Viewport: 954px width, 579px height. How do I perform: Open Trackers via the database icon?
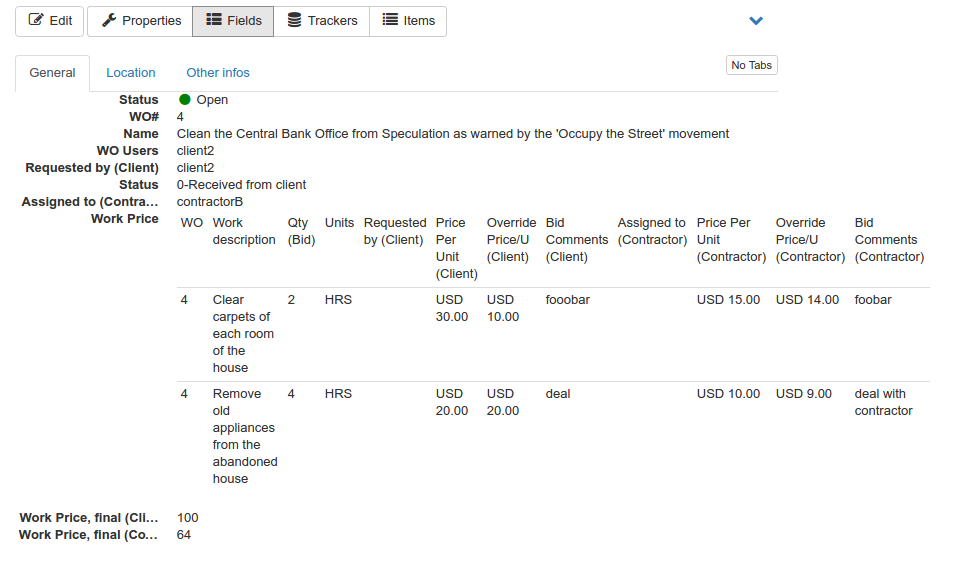coord(321,21)
